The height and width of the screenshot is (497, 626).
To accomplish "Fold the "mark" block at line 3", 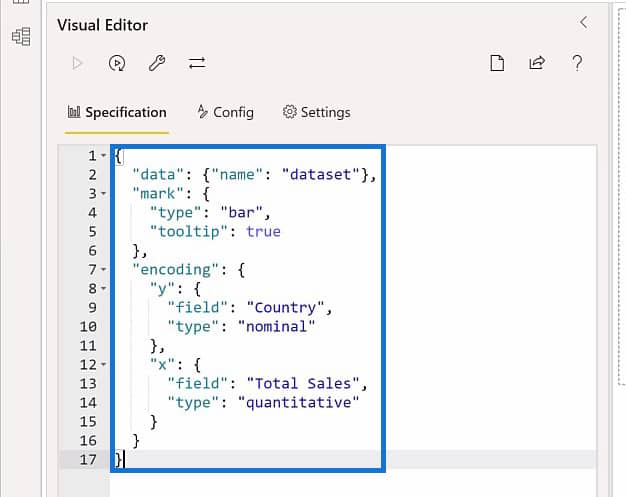I will pyautogui.click(x=103, y=194).
